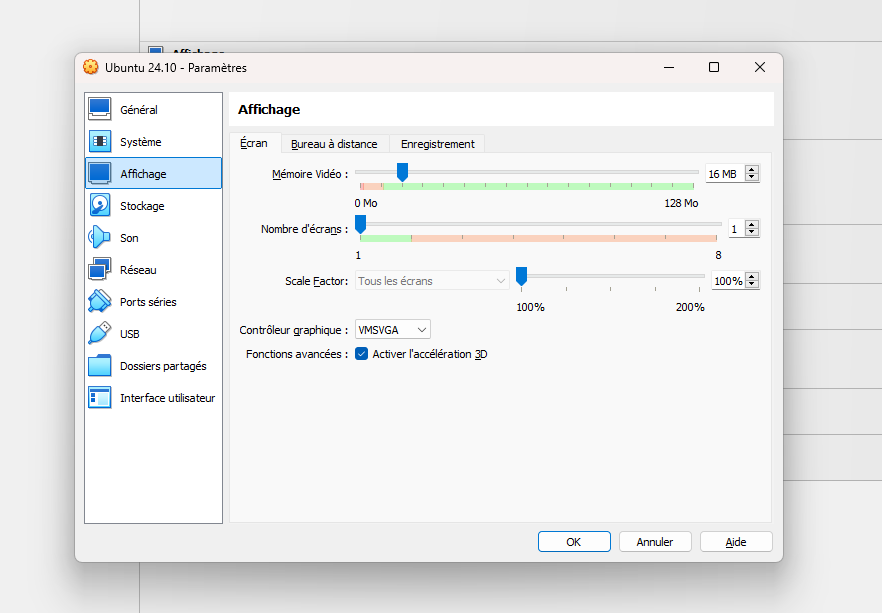Select the Dossiers partagés label in sidebar
This screenshot has width=882, height=613.
[x=163, y=366]
